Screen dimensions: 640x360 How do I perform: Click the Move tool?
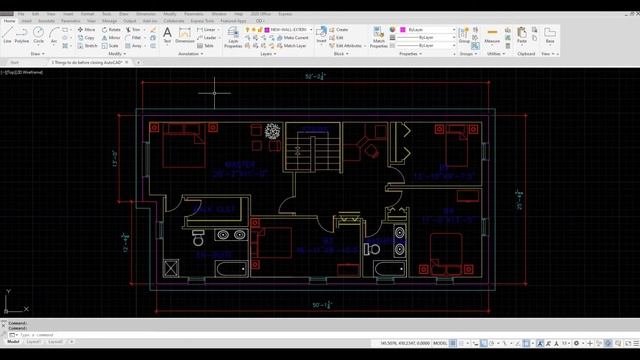pyautogui.click(x=86, y=30)
